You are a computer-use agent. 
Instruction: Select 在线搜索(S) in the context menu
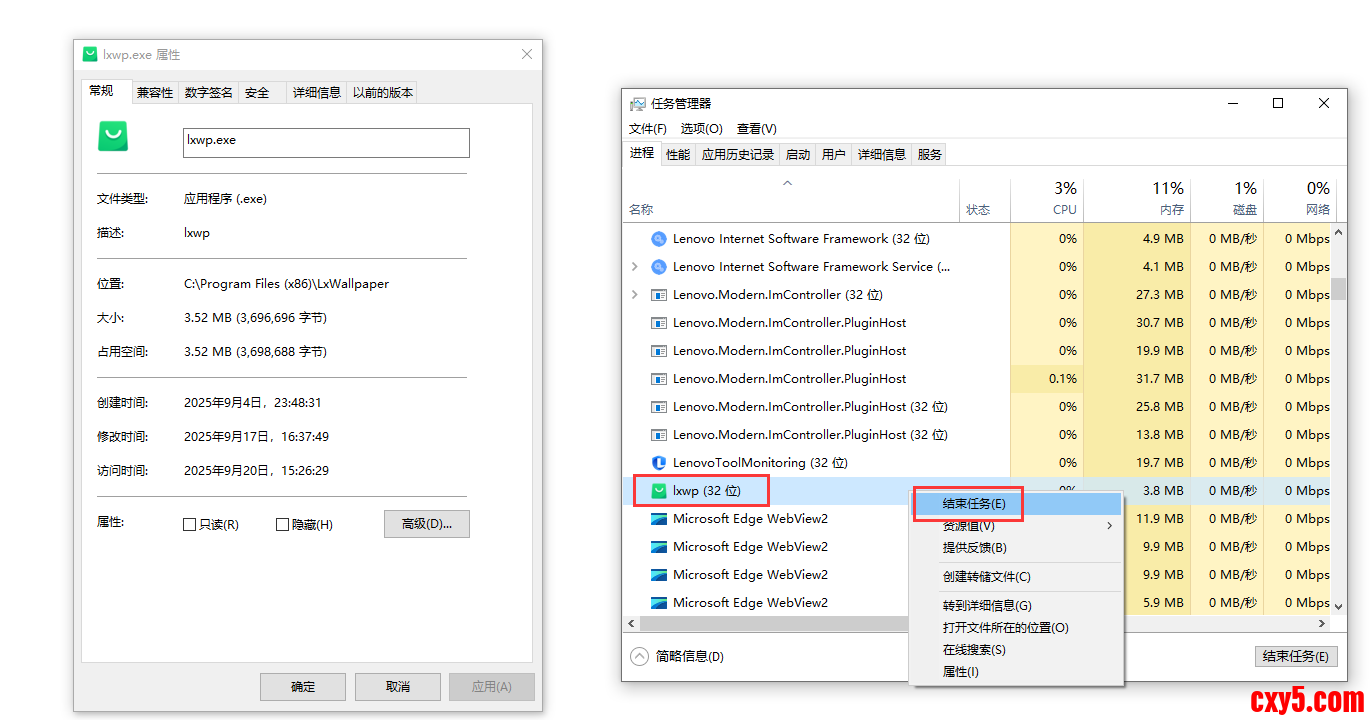1016,650
